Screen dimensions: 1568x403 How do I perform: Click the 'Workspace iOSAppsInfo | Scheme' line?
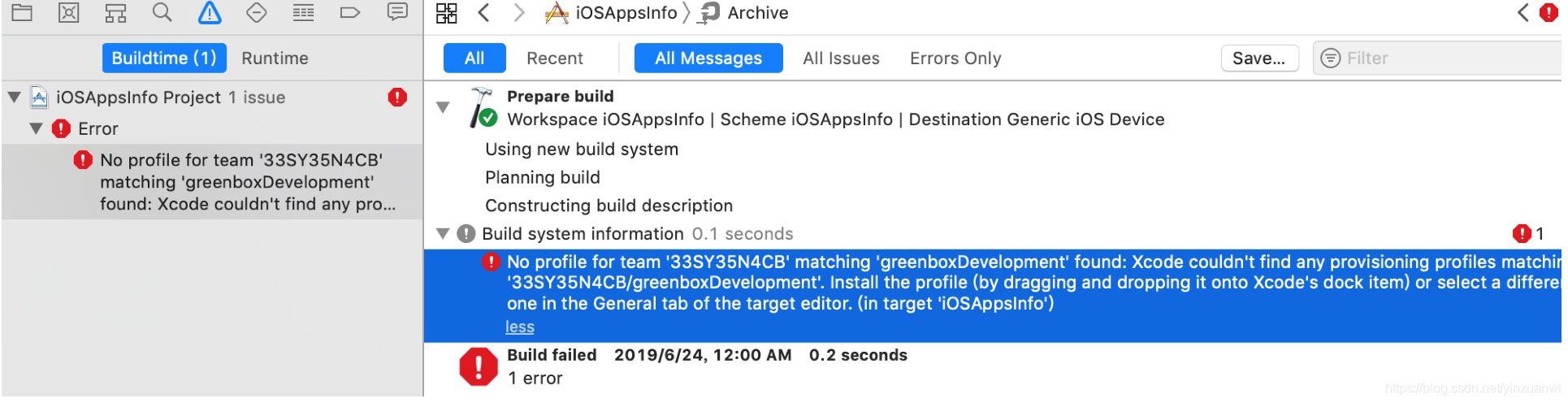836,119
